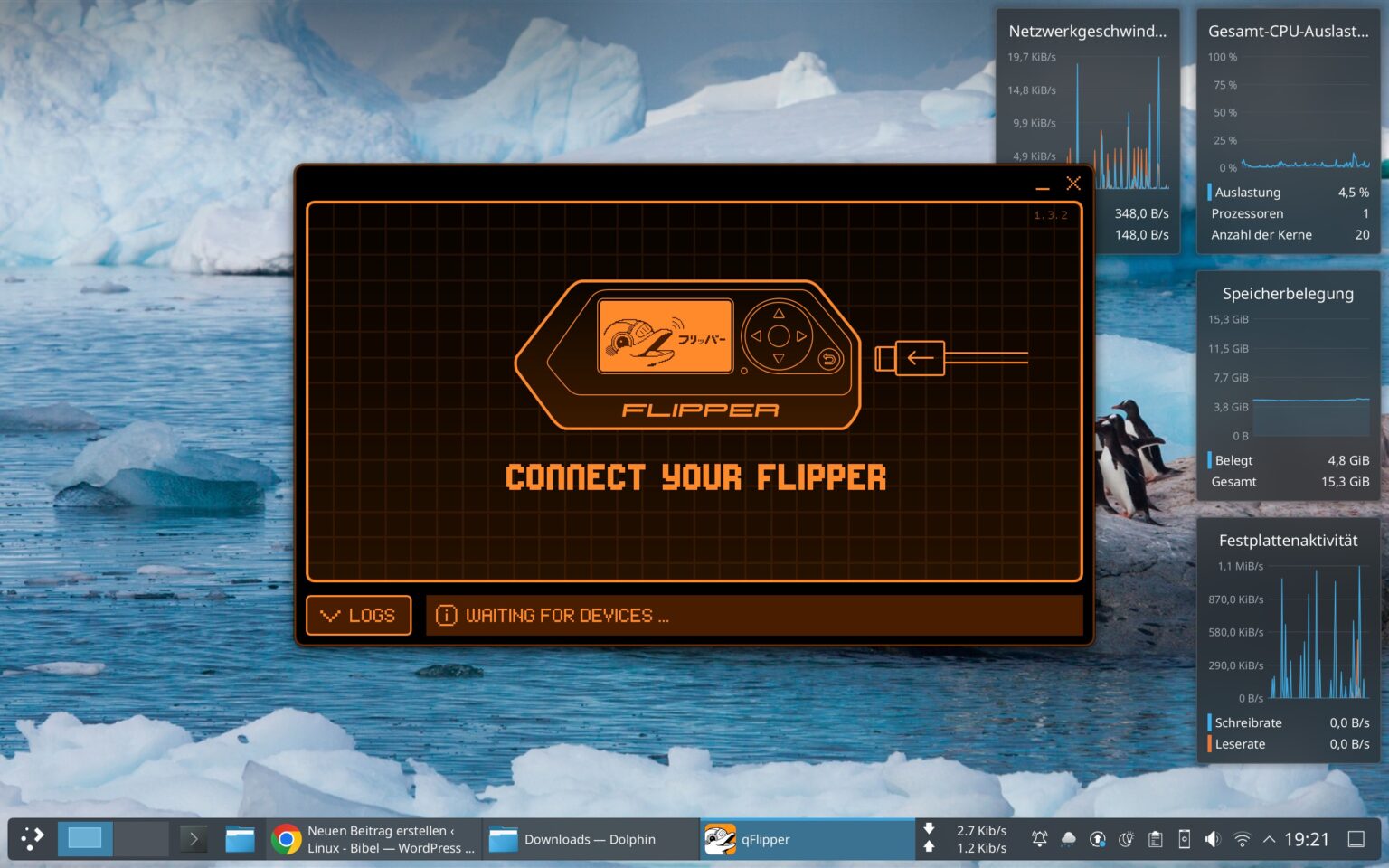Image resolution: width=1389 pixels, height=868 pixels.
Task: Mute audio via the speaker icon
Action: coord(1212,839)
